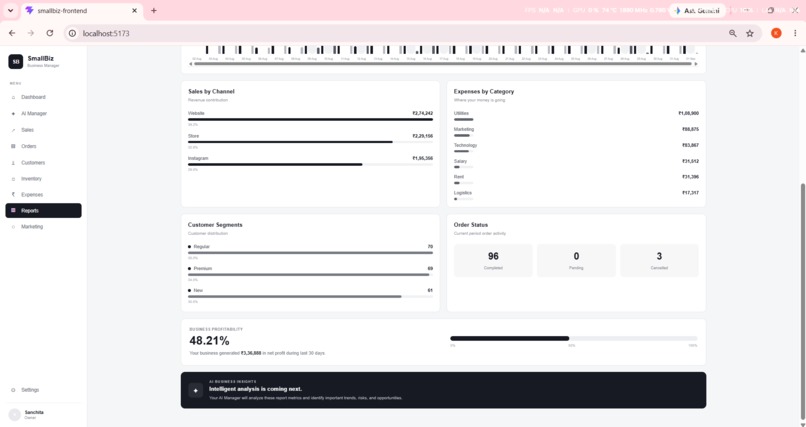Image resolution: width=806 pixels, height=427 pixels.
Task: Reload the page
Action: click(x=50, y=33)
